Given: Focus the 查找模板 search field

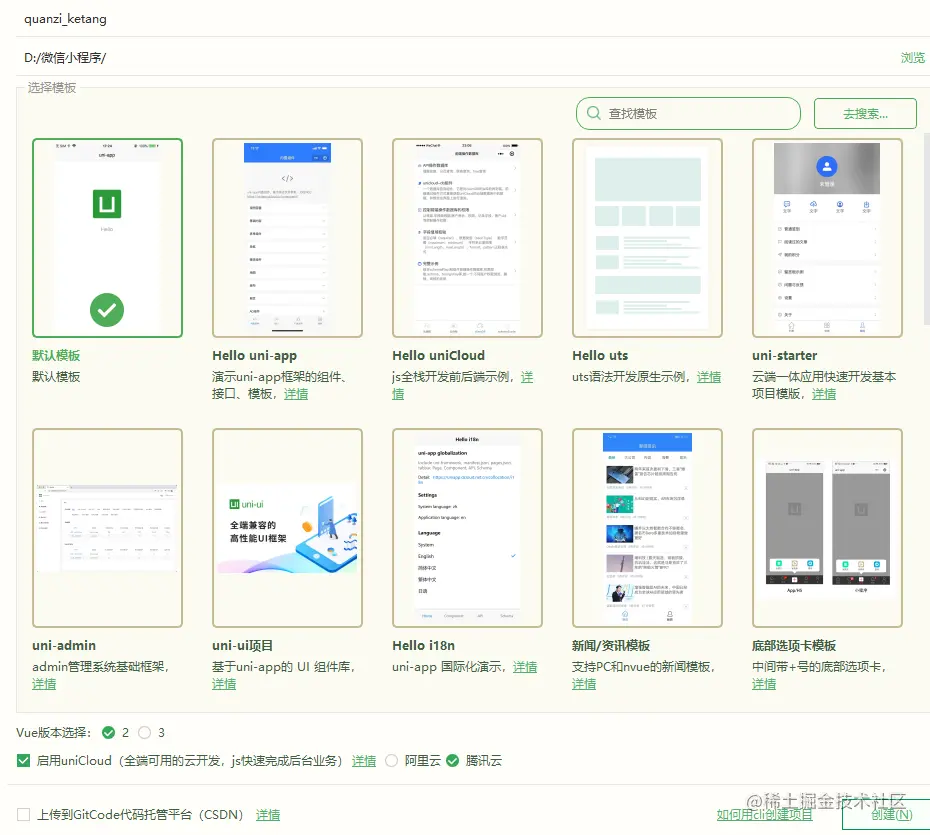Looking at the screenshot, I should [688, 113].
